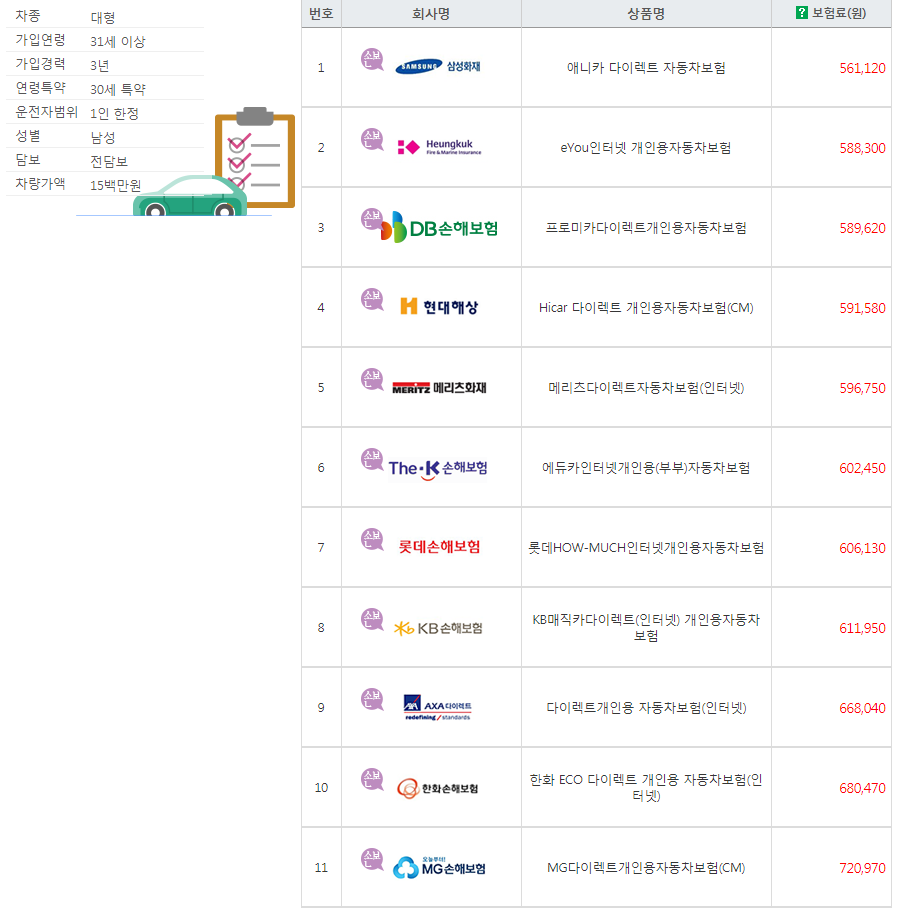The image size is (897, 910).
Task: Click the purple 손보 badge in 롯데손해보험 row
Action: pyautogui.click(x=372, y=540)
